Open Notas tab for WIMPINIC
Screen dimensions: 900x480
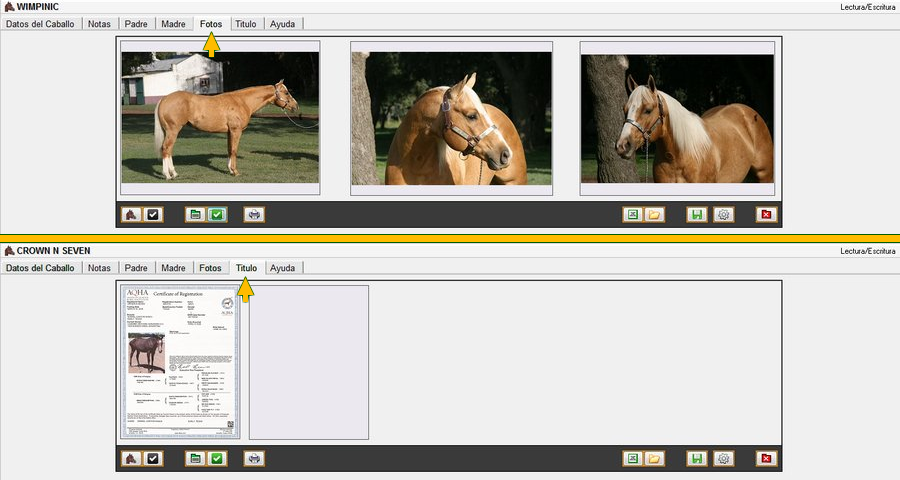coord(99,24)
